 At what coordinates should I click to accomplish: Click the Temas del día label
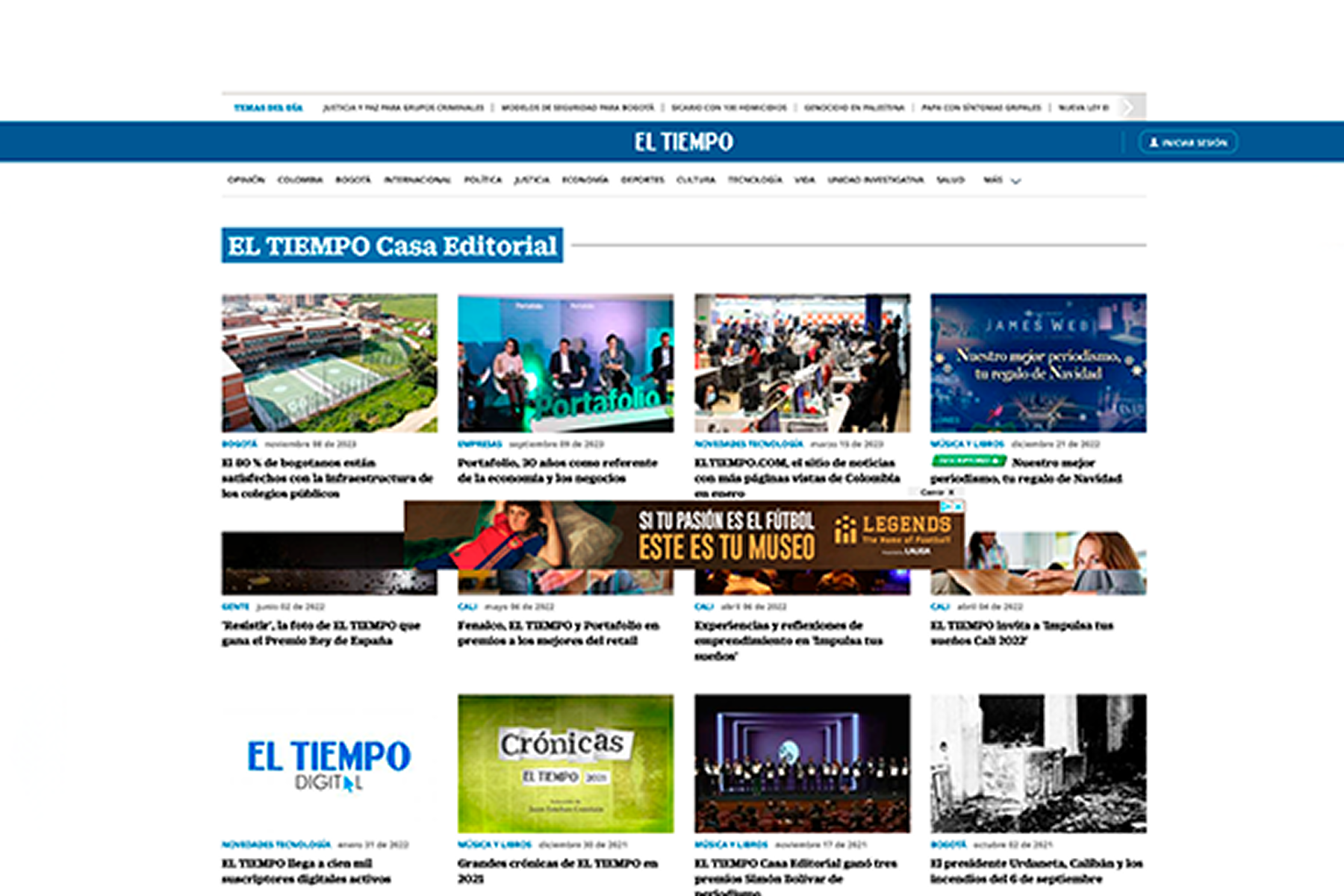point(268,108)
